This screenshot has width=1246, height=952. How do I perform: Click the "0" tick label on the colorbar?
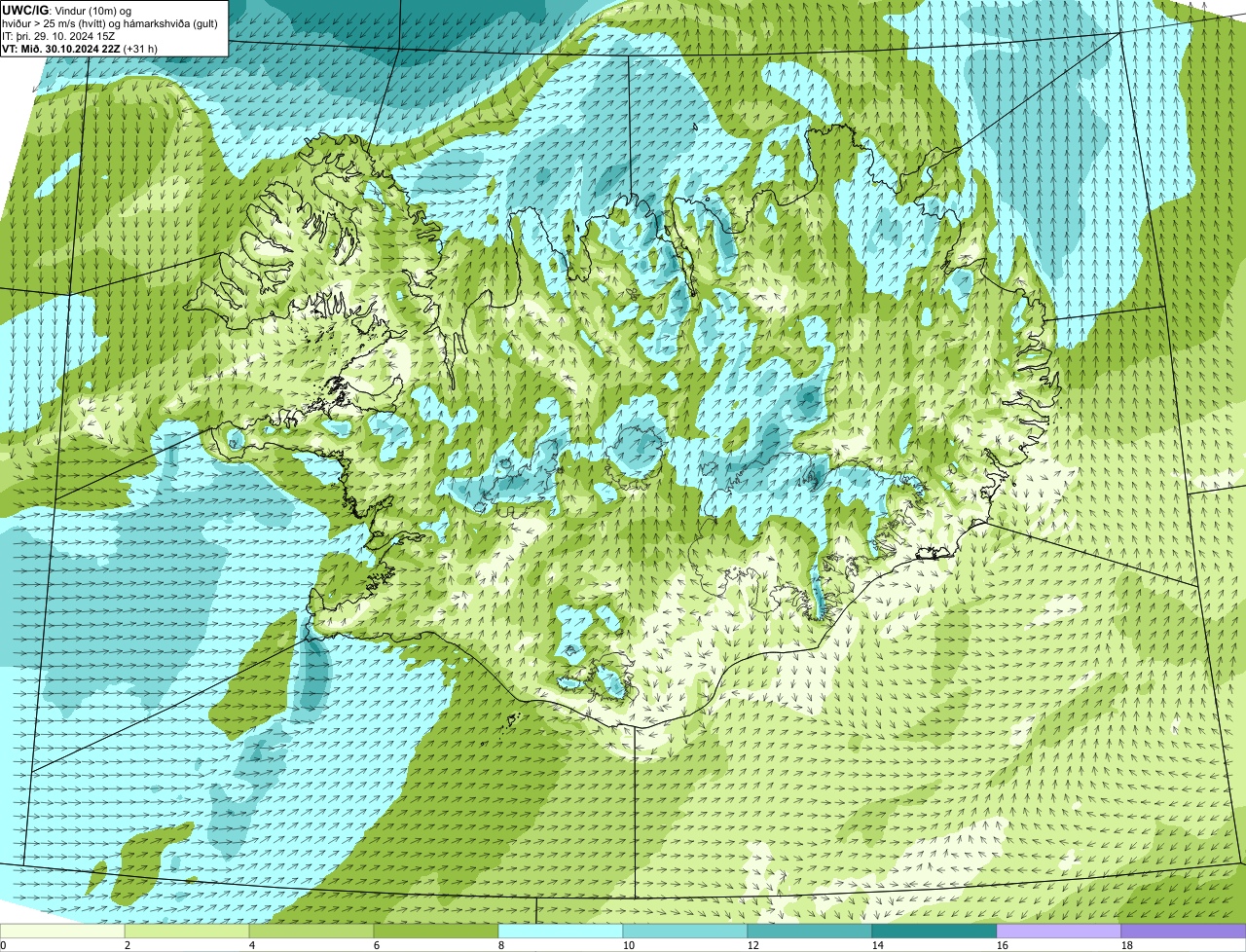(3, 945)
